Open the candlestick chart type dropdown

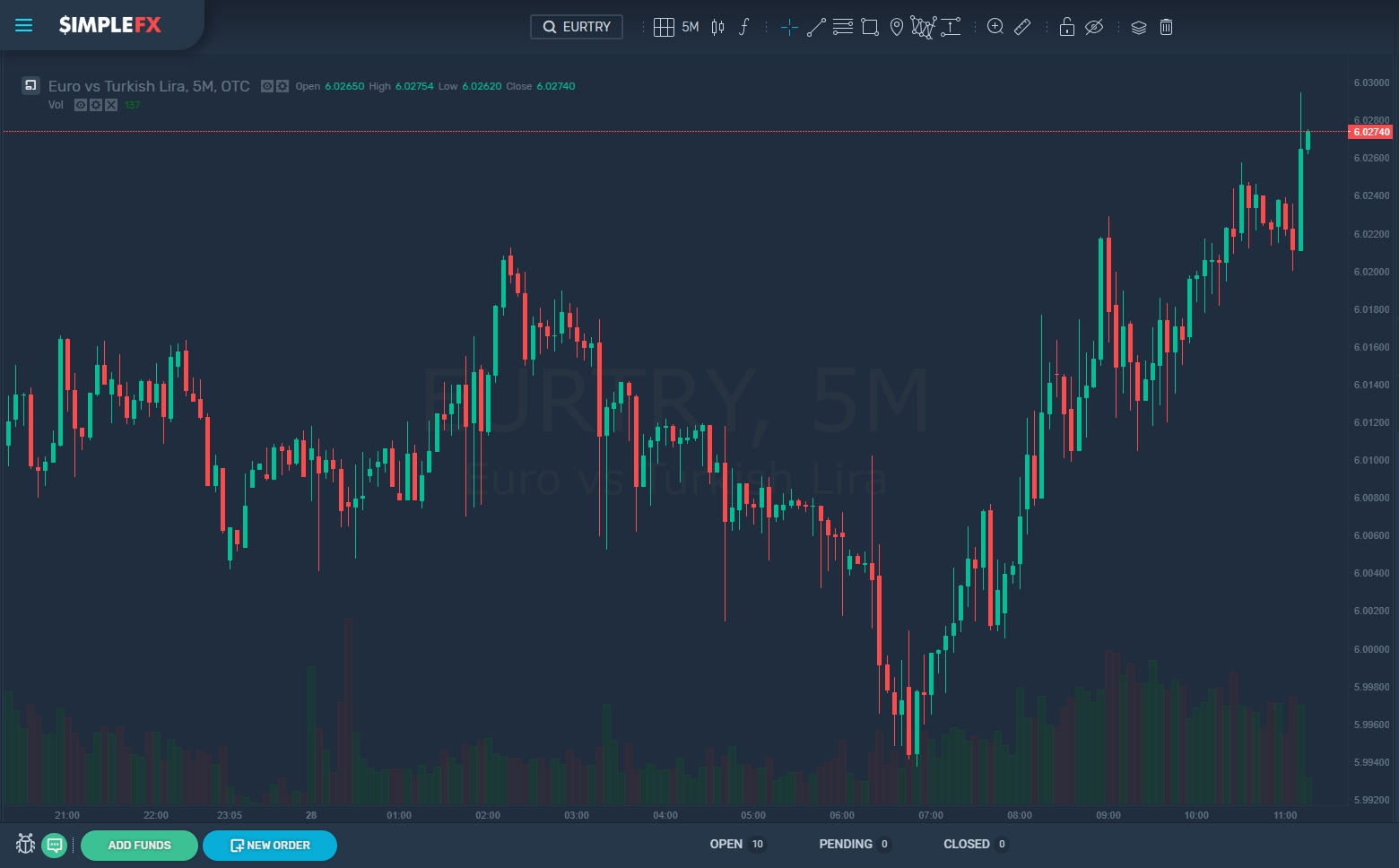click(x=717, y=27)
